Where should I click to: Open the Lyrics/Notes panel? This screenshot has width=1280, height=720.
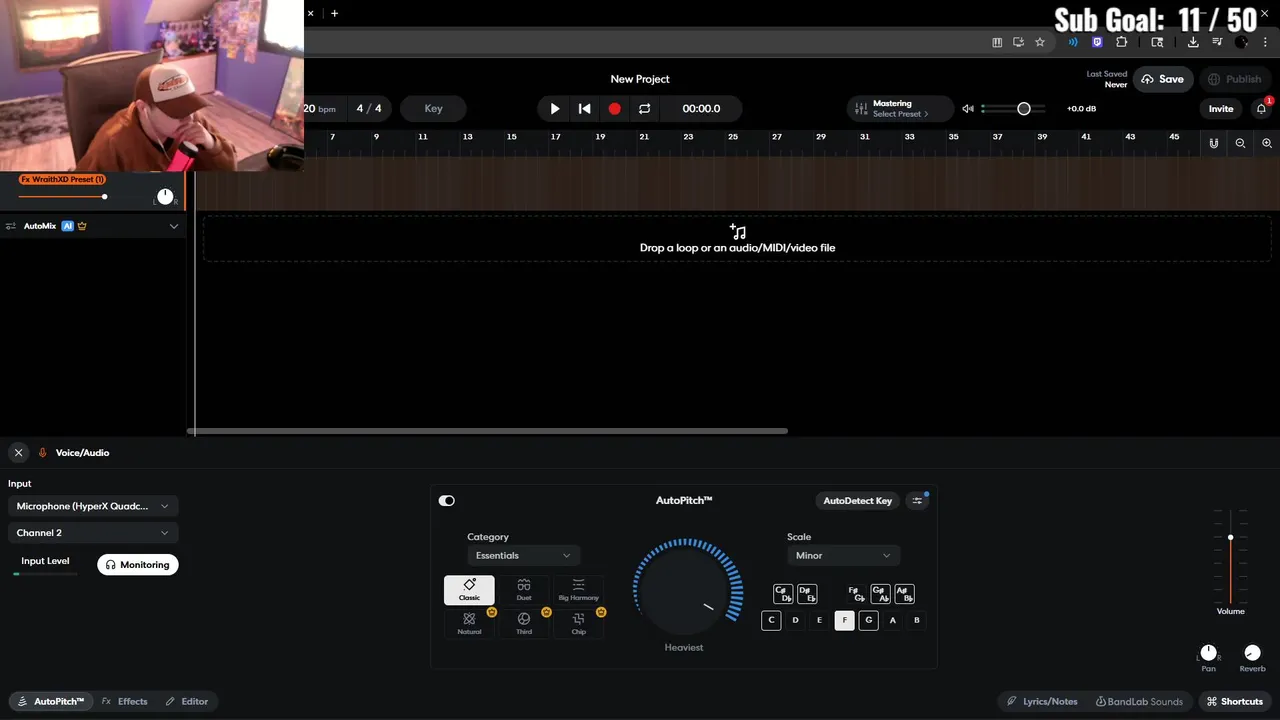coord(1042,701)
